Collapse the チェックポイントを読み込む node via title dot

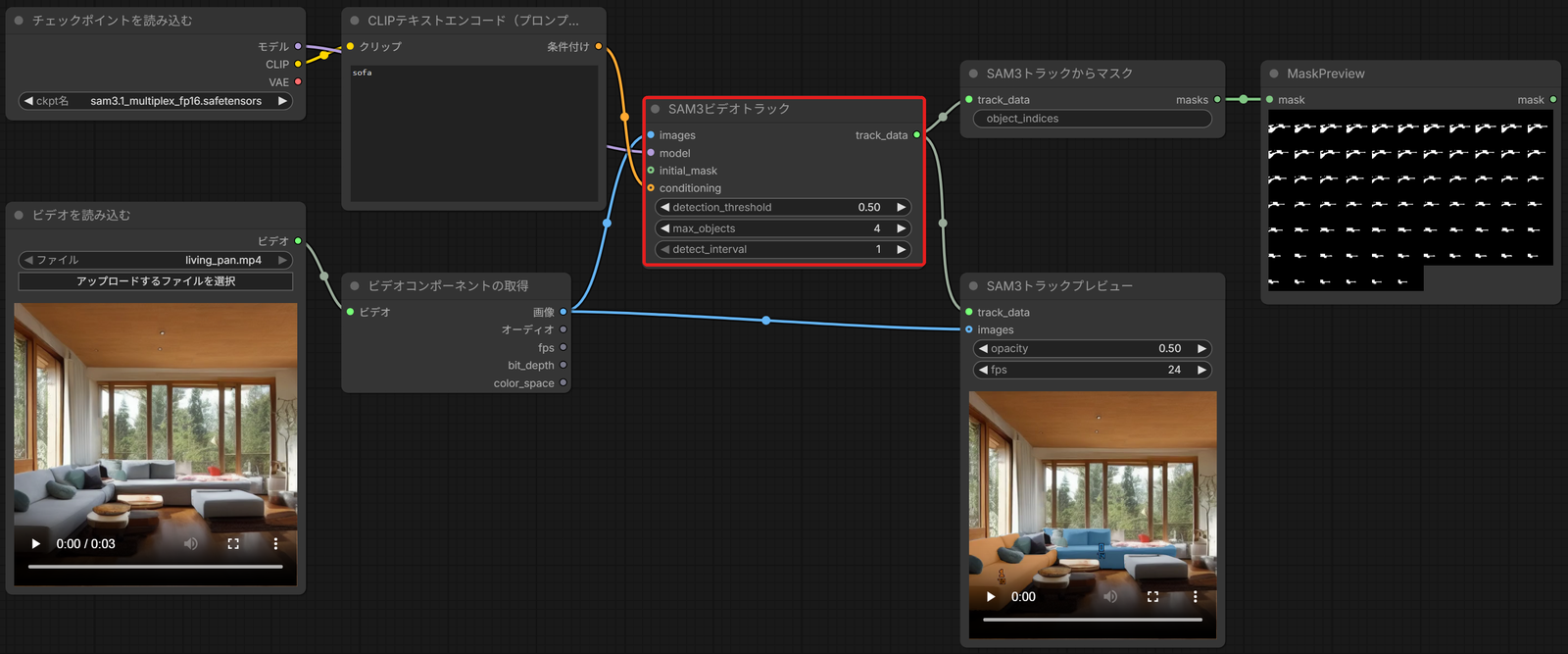point(19,21)
